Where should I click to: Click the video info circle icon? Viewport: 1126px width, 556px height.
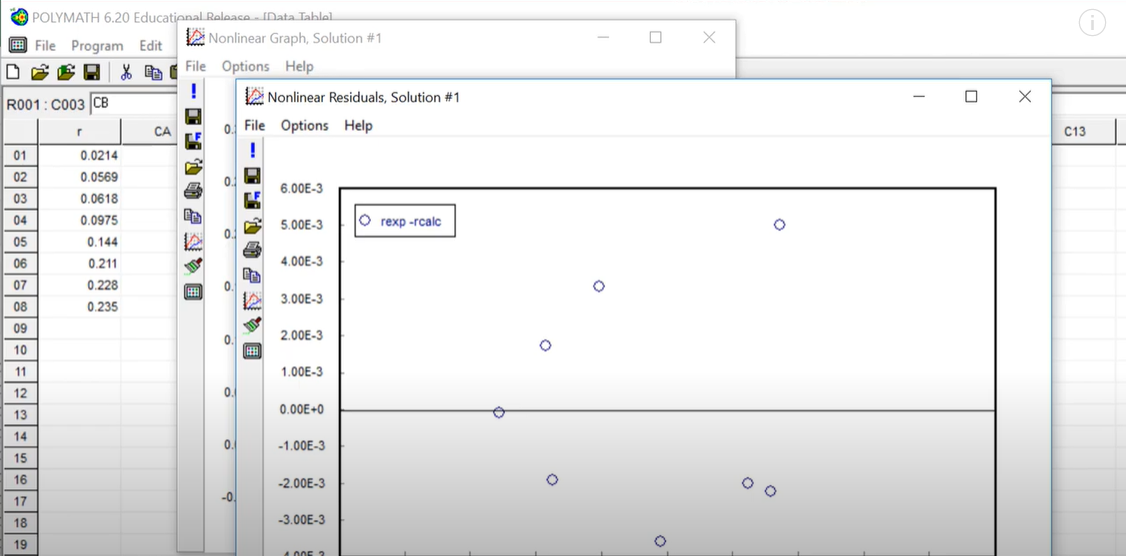pyautogui.click(x=1092, y=23)
